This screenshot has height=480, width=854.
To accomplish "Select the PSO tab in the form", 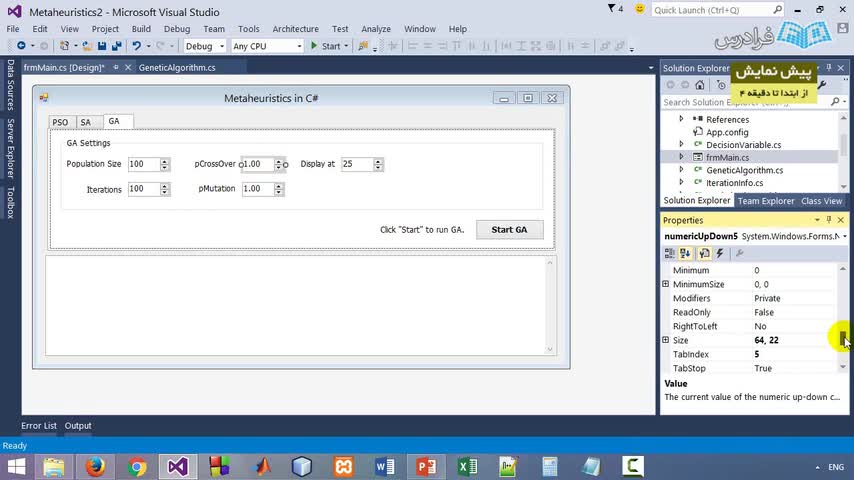I will point(60,122).
